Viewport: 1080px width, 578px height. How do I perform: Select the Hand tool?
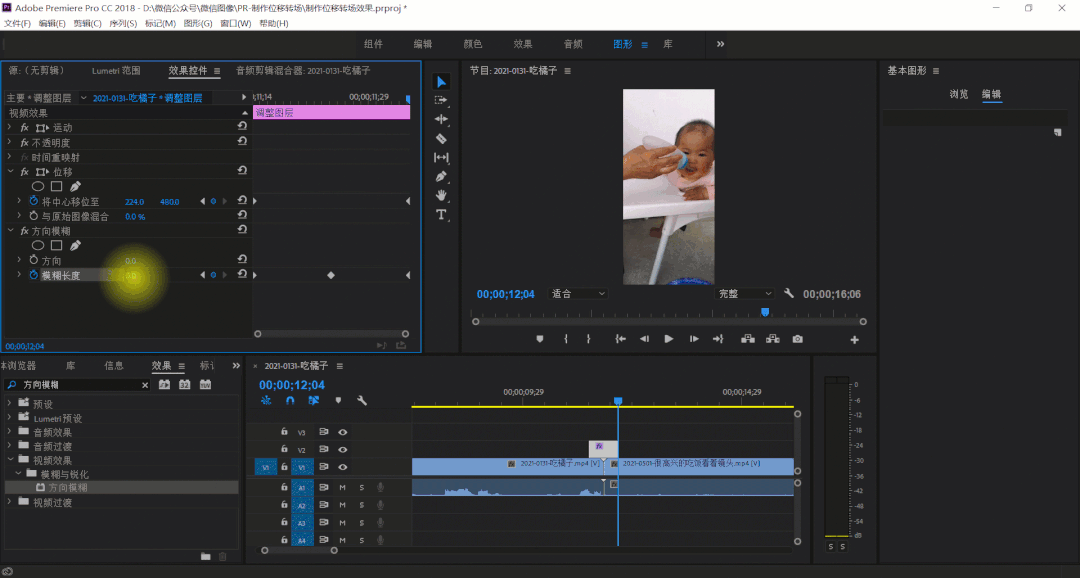coord(442,196)
